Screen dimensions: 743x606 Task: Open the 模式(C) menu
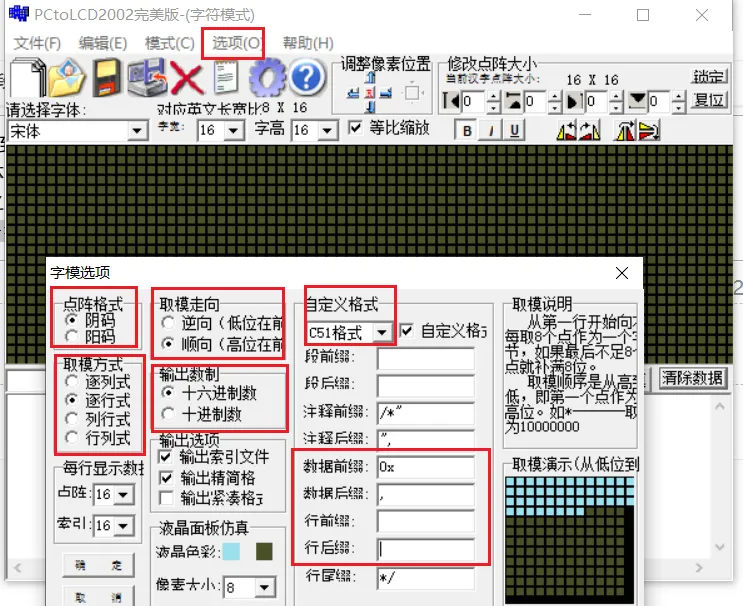pos(170,44)
